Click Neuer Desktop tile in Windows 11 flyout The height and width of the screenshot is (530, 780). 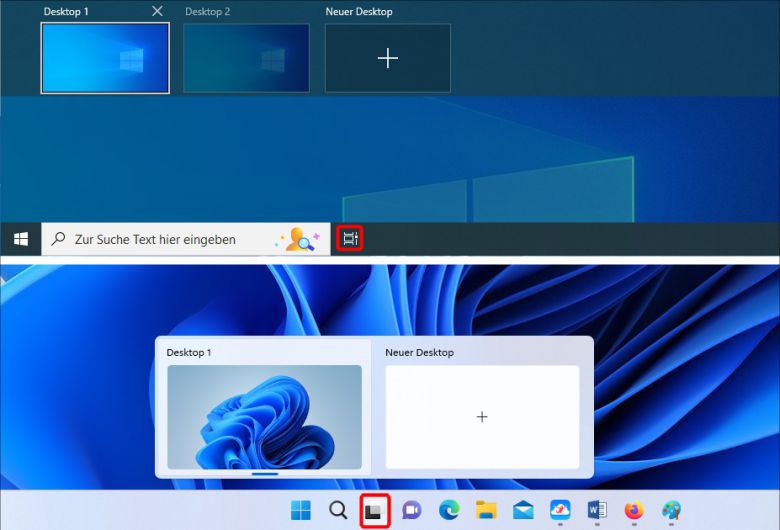(x=482, y=417)
